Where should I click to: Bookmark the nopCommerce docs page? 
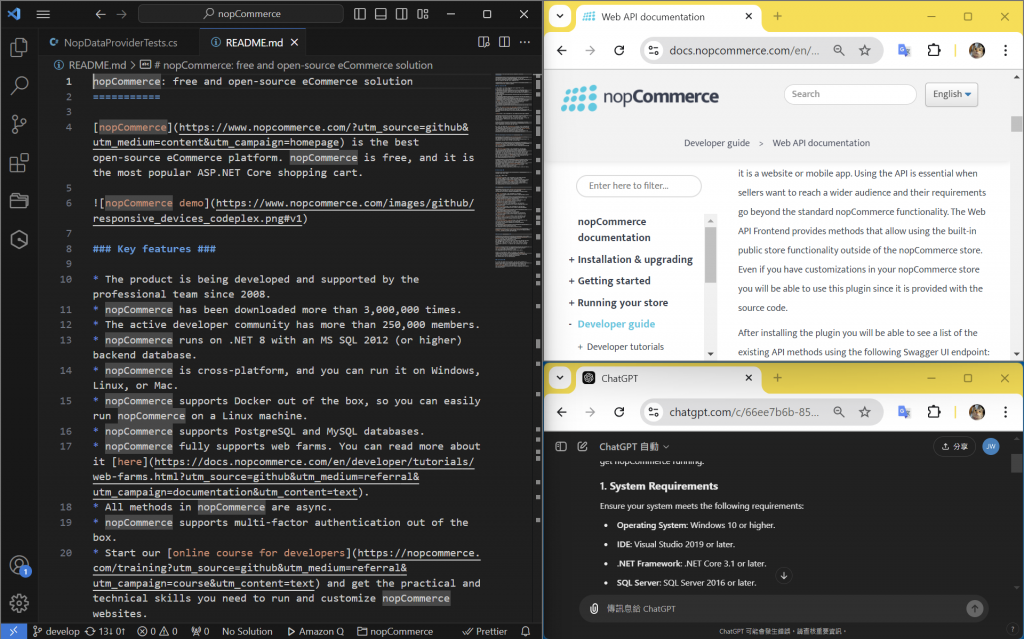pos(865,50)
